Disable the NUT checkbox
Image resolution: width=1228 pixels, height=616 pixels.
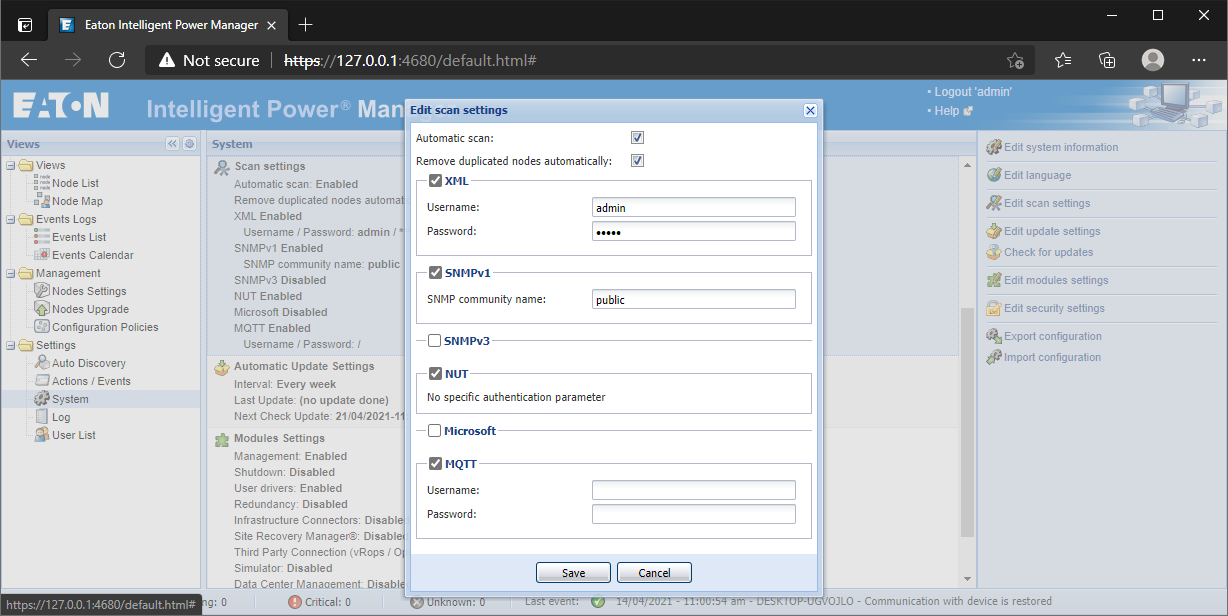435,374
